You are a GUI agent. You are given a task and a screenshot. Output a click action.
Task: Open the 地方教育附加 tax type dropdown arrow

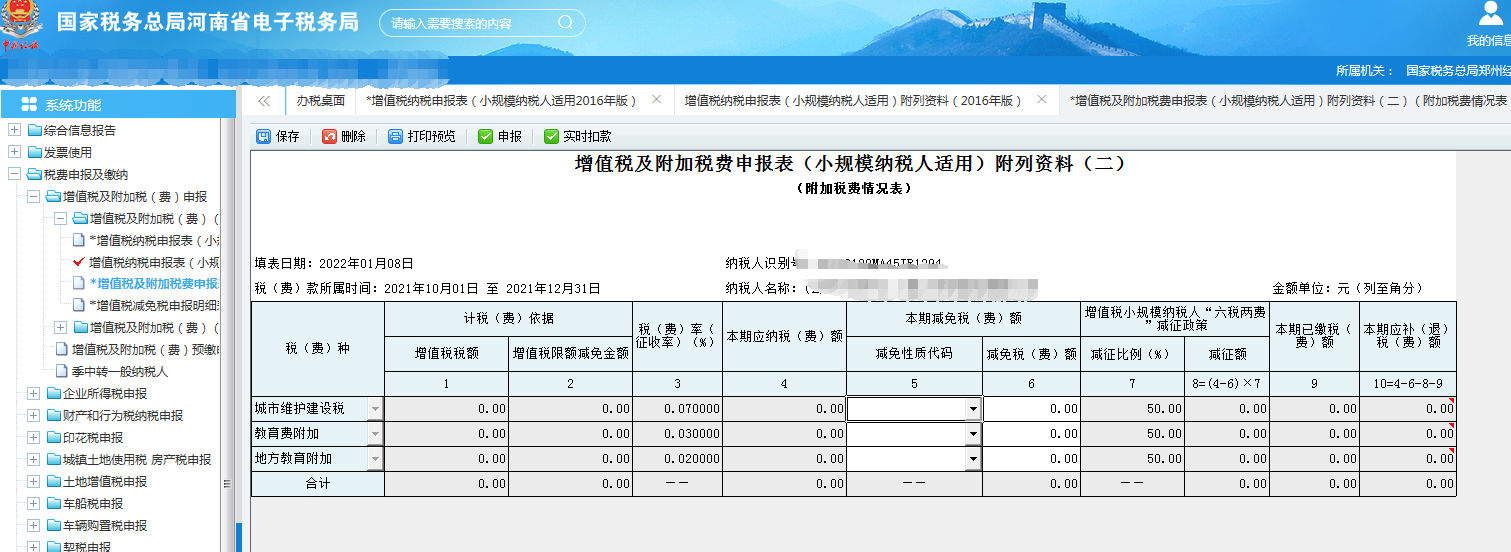point(375,458)
